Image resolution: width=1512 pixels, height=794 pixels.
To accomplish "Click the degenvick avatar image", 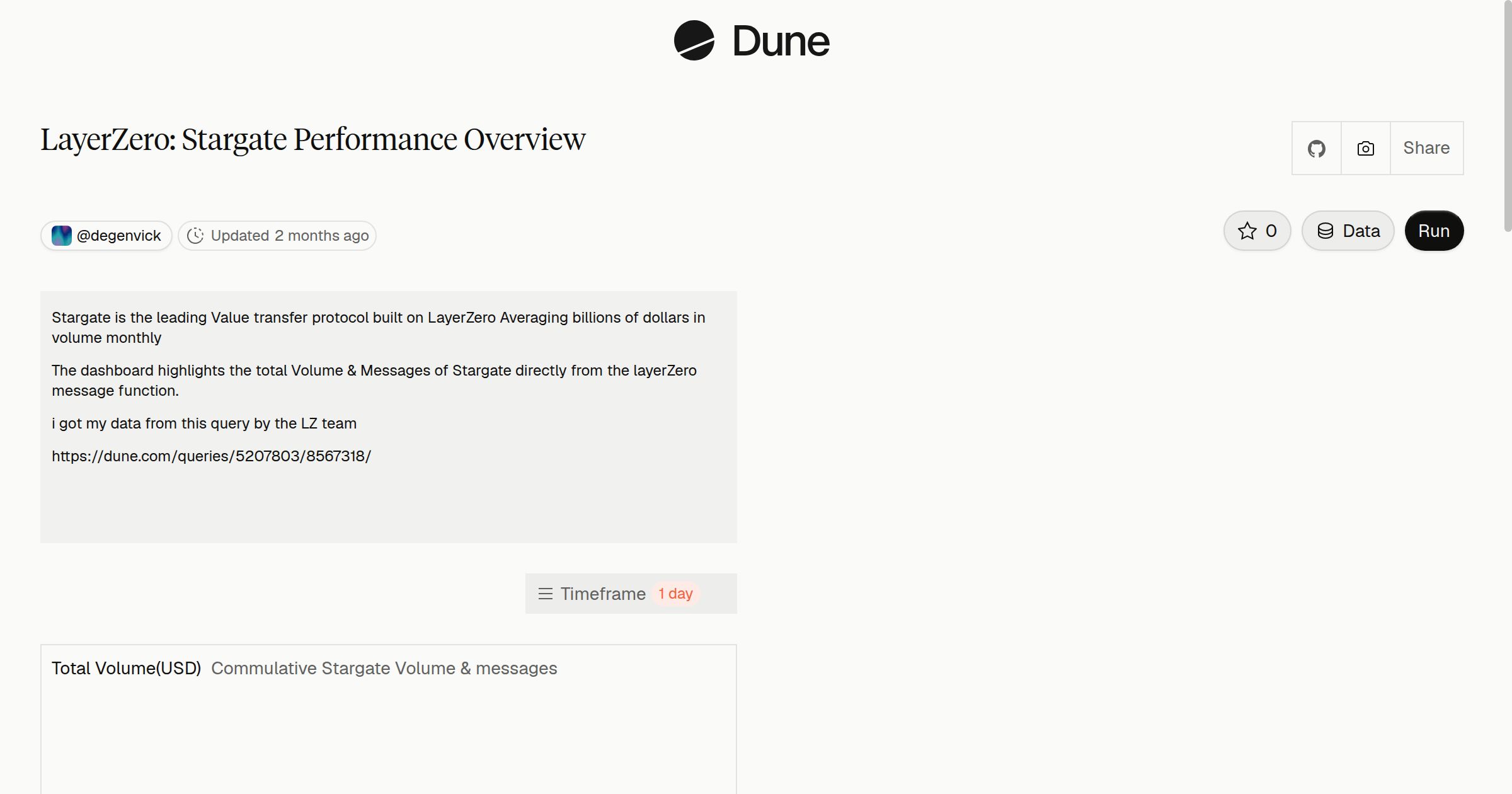I will click(x=62, y=236).
